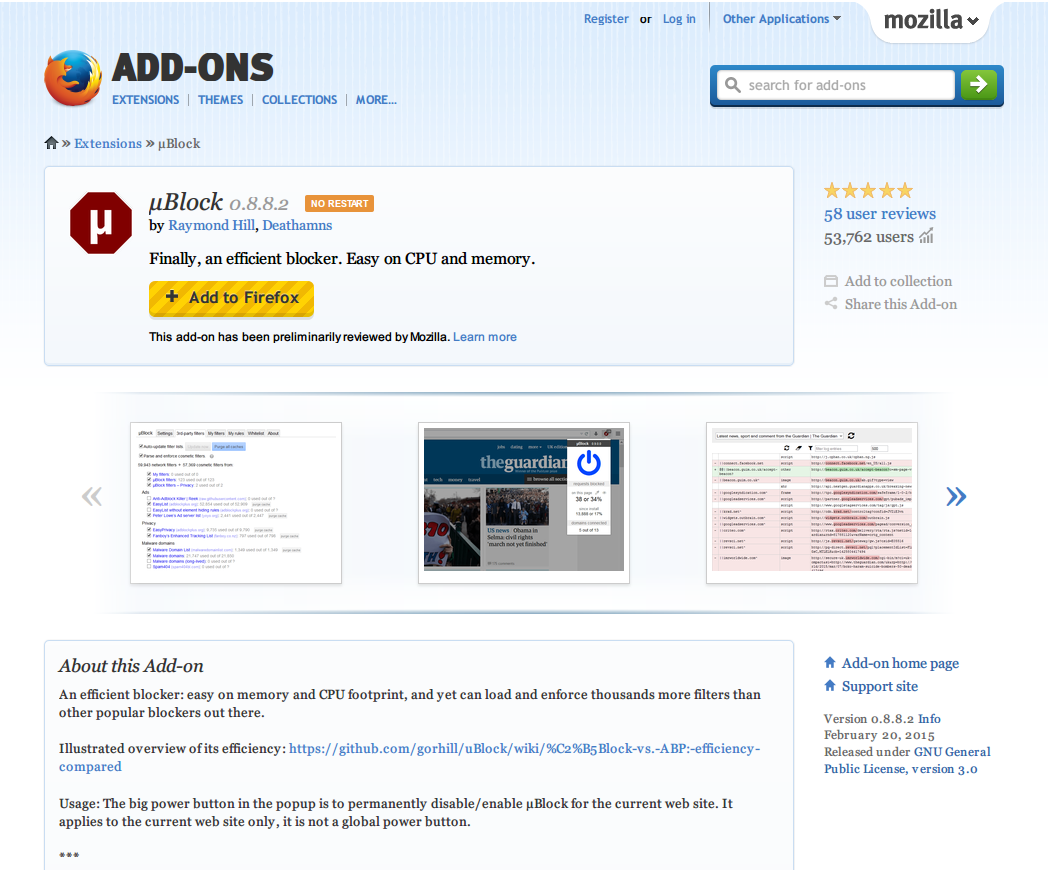Open the mozilla dropdown menu
The image size is (1048, 870).
click(930, 18)
